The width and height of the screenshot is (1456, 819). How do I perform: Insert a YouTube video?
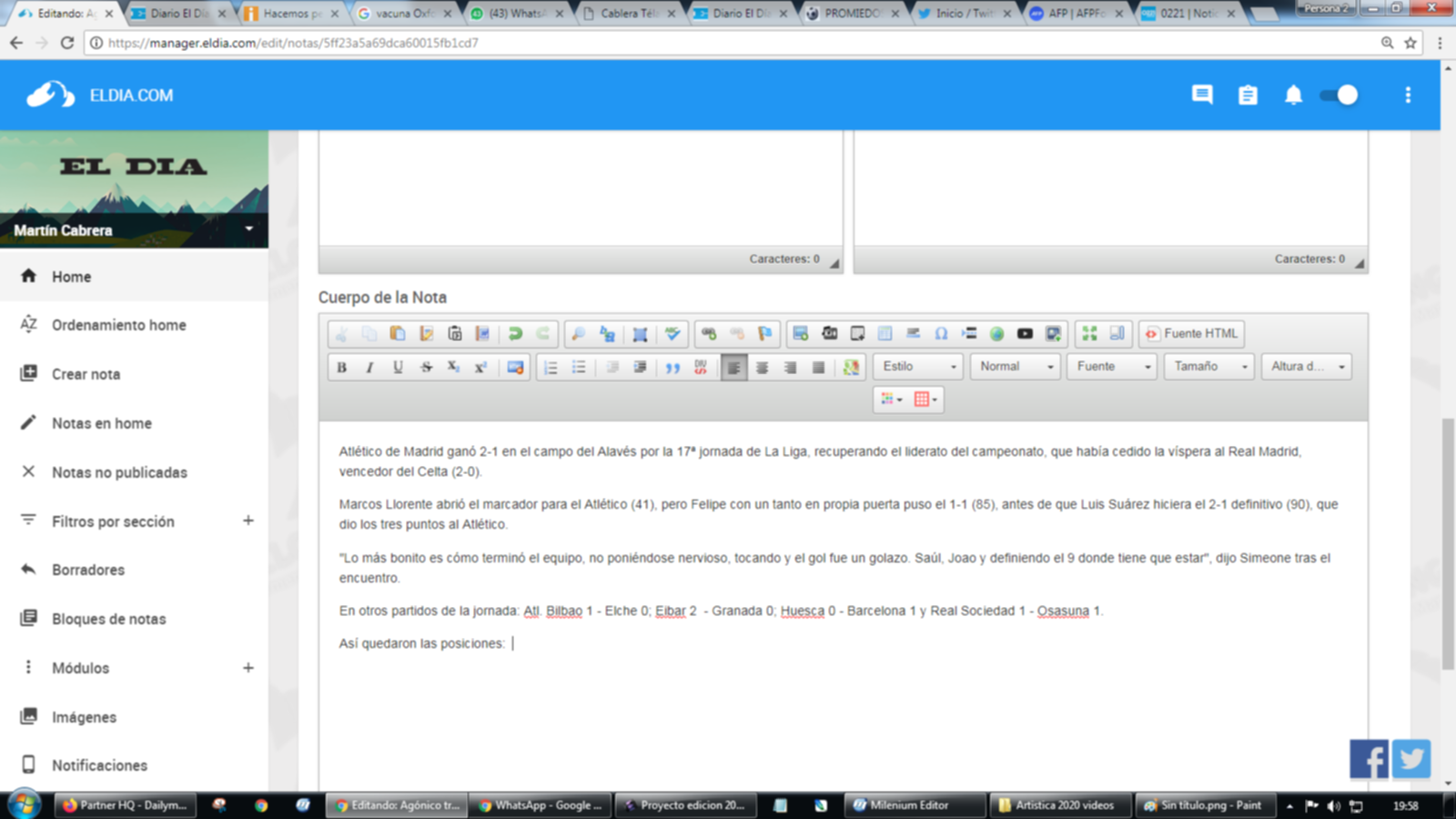coord(1025,334)
